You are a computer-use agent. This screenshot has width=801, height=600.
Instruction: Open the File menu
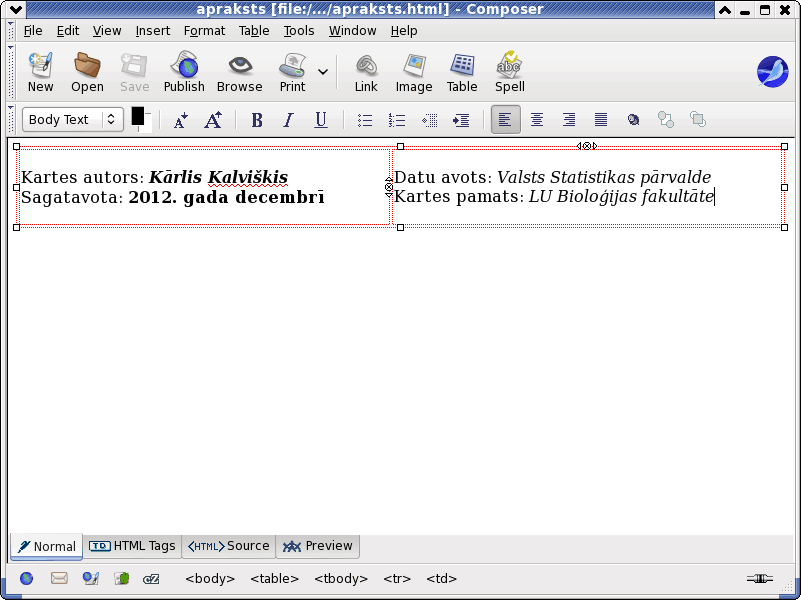coord(33,31)
